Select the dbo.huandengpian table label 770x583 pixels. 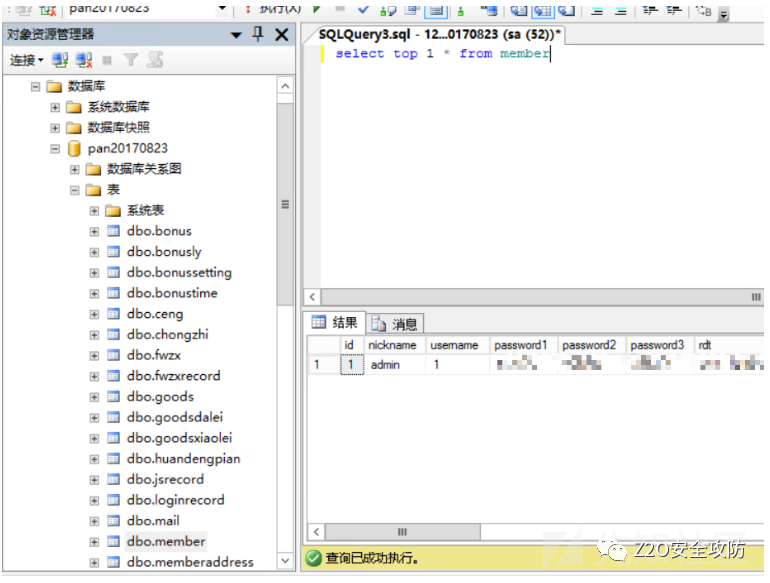(x=184, y=459)
